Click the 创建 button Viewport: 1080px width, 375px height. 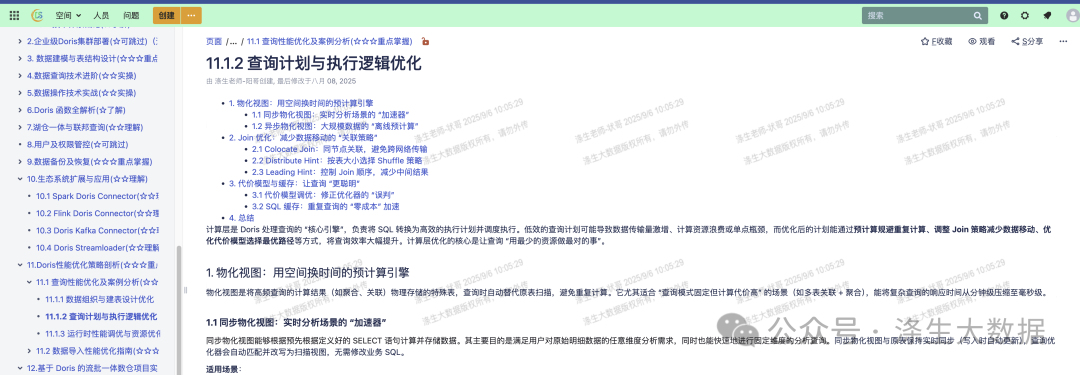[x=166, y=15]
